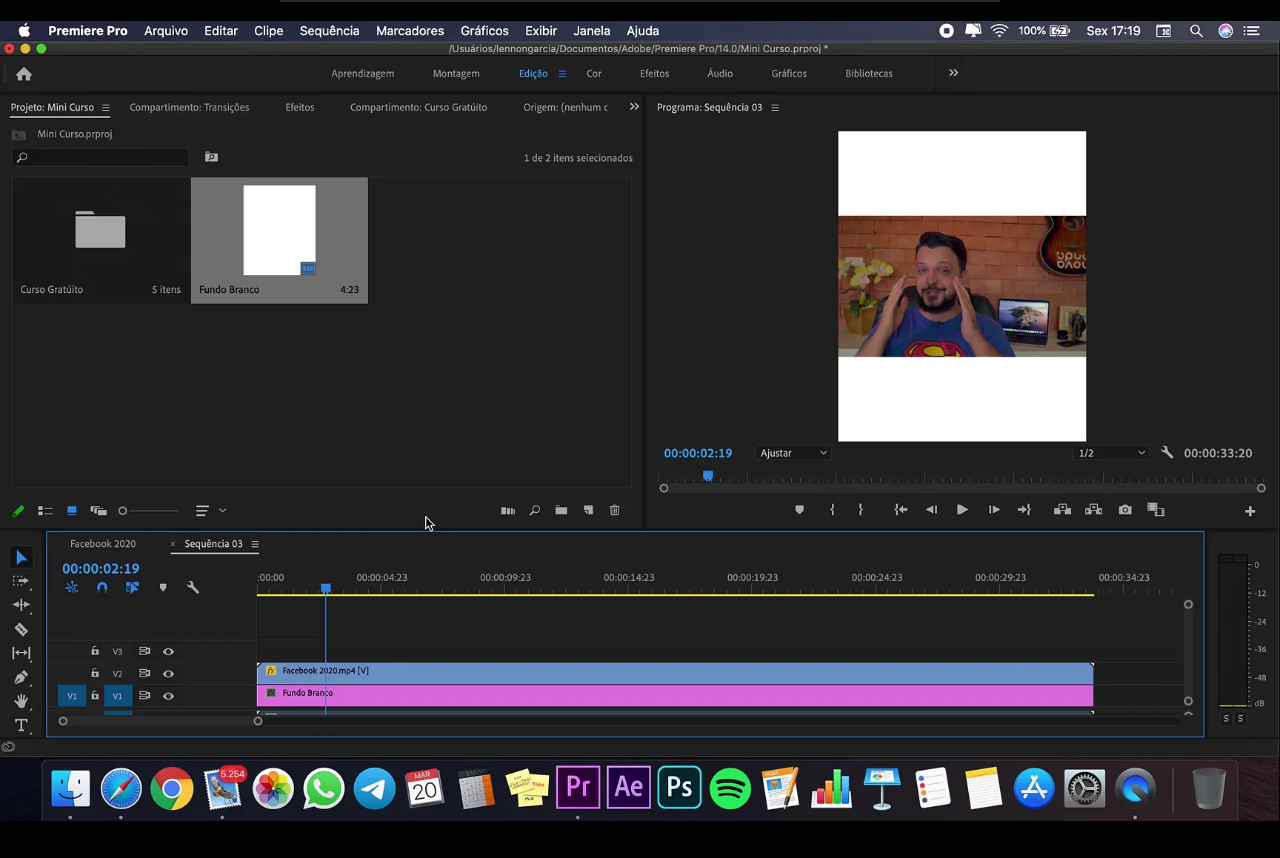This screenshot has height=858, width=1280.
Task: Open New Bin folder icon in project footer
Action: point(561,511)
